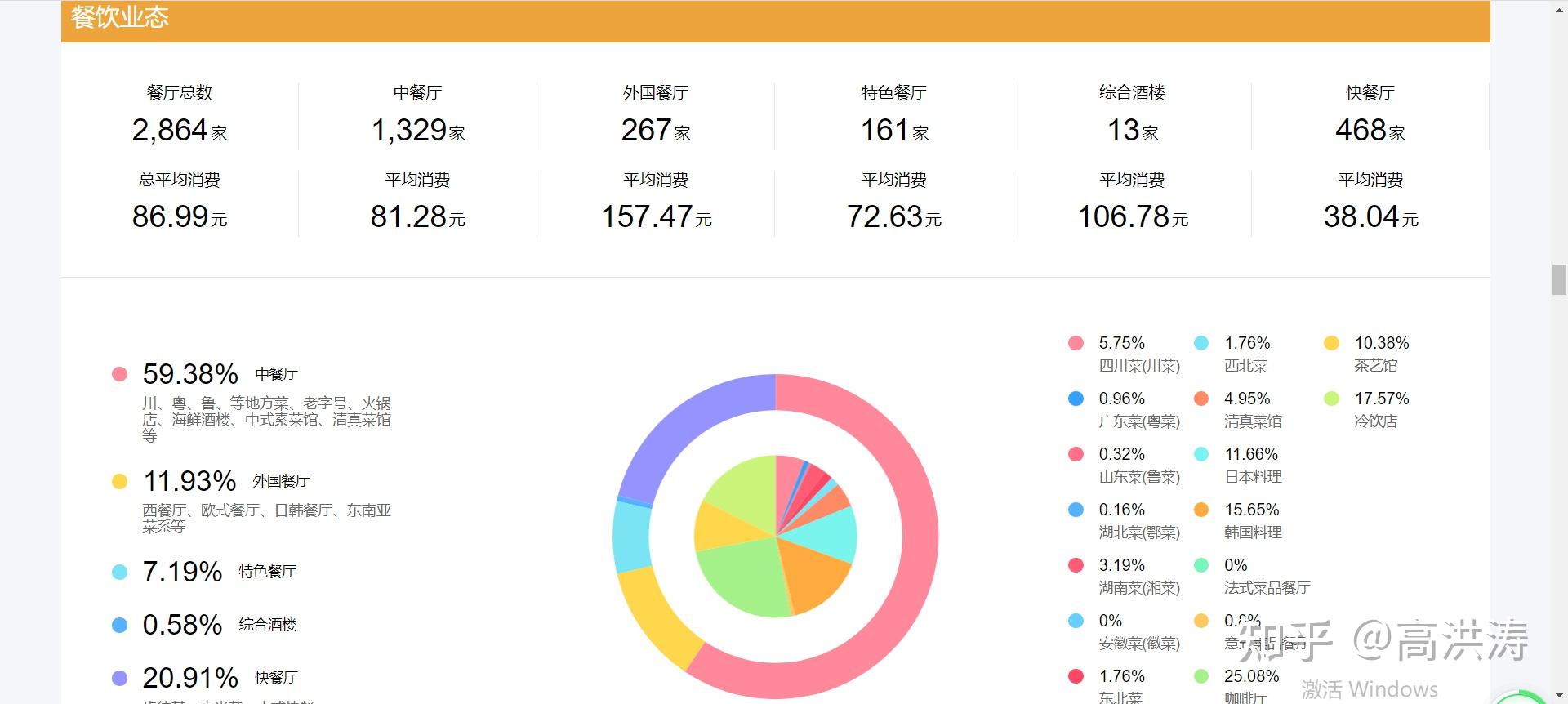The width and height of the screenshot is (1568, 704).
Task: Click the 17.57% value above 冷饮店
Action: pos(1382,399)
